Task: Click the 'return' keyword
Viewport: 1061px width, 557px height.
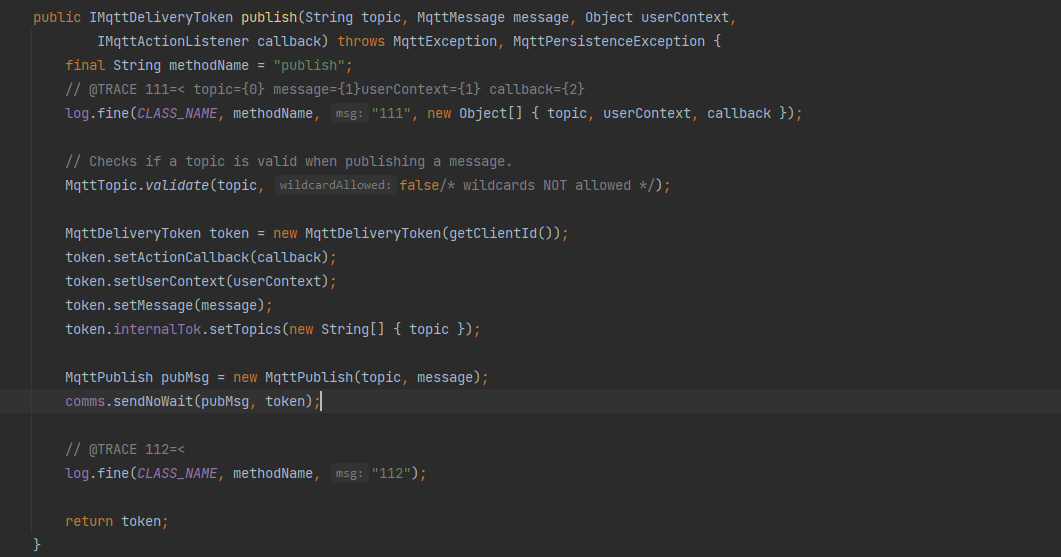Action: pyautogui.click(x=89, y=522)
